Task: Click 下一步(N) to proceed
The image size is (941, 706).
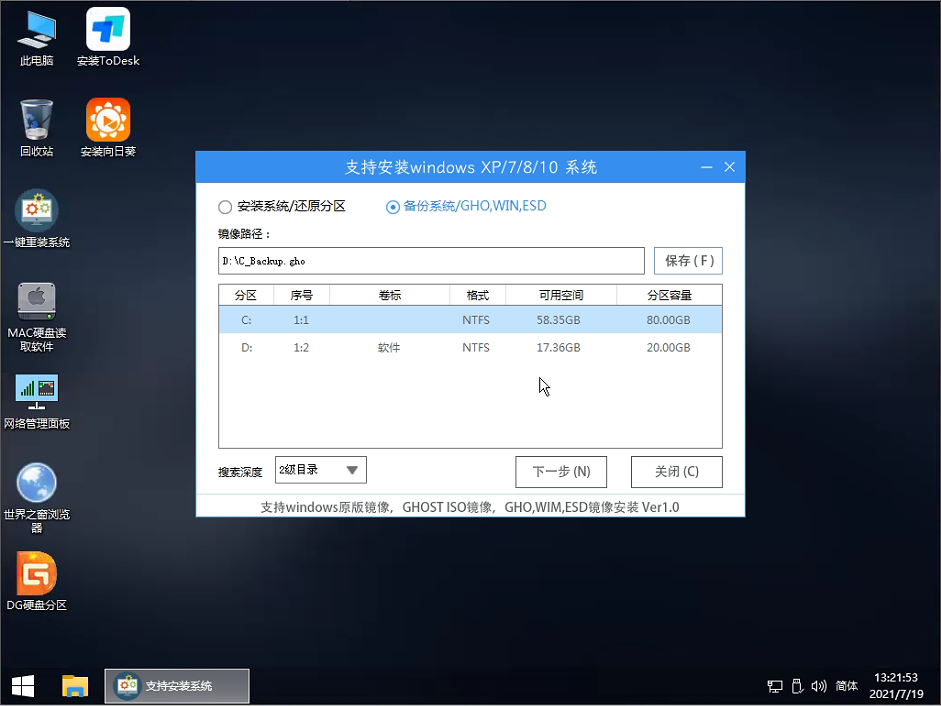Action: (x=561, y=471)
